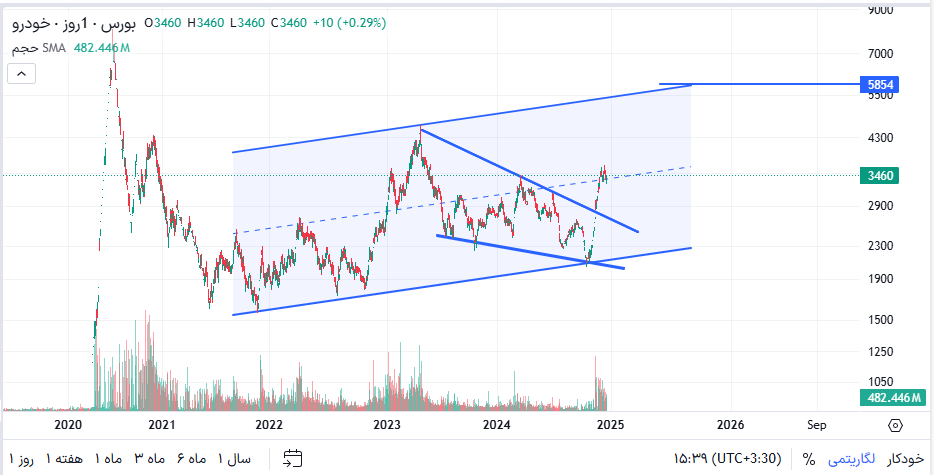Click the 2021 time axis label
Screen dimensions: 934x475
[161, 425]
